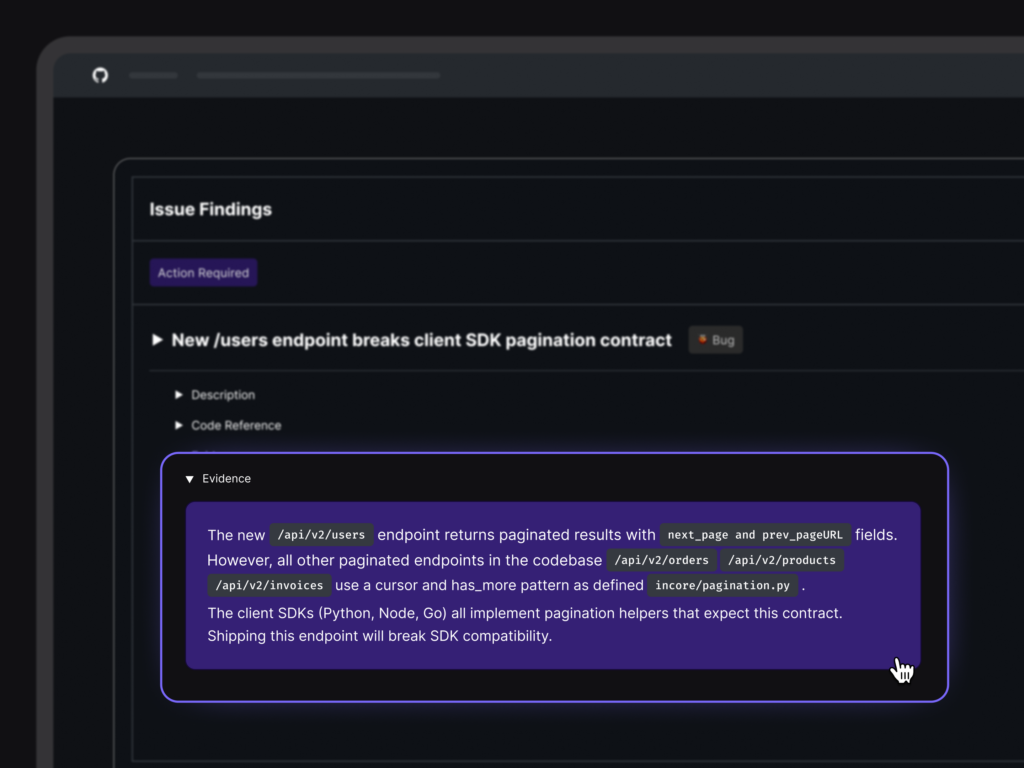Collapse the Evidence section
Image resolution: width=1024 pixels, height=768 pixels.
click(190, 479)
